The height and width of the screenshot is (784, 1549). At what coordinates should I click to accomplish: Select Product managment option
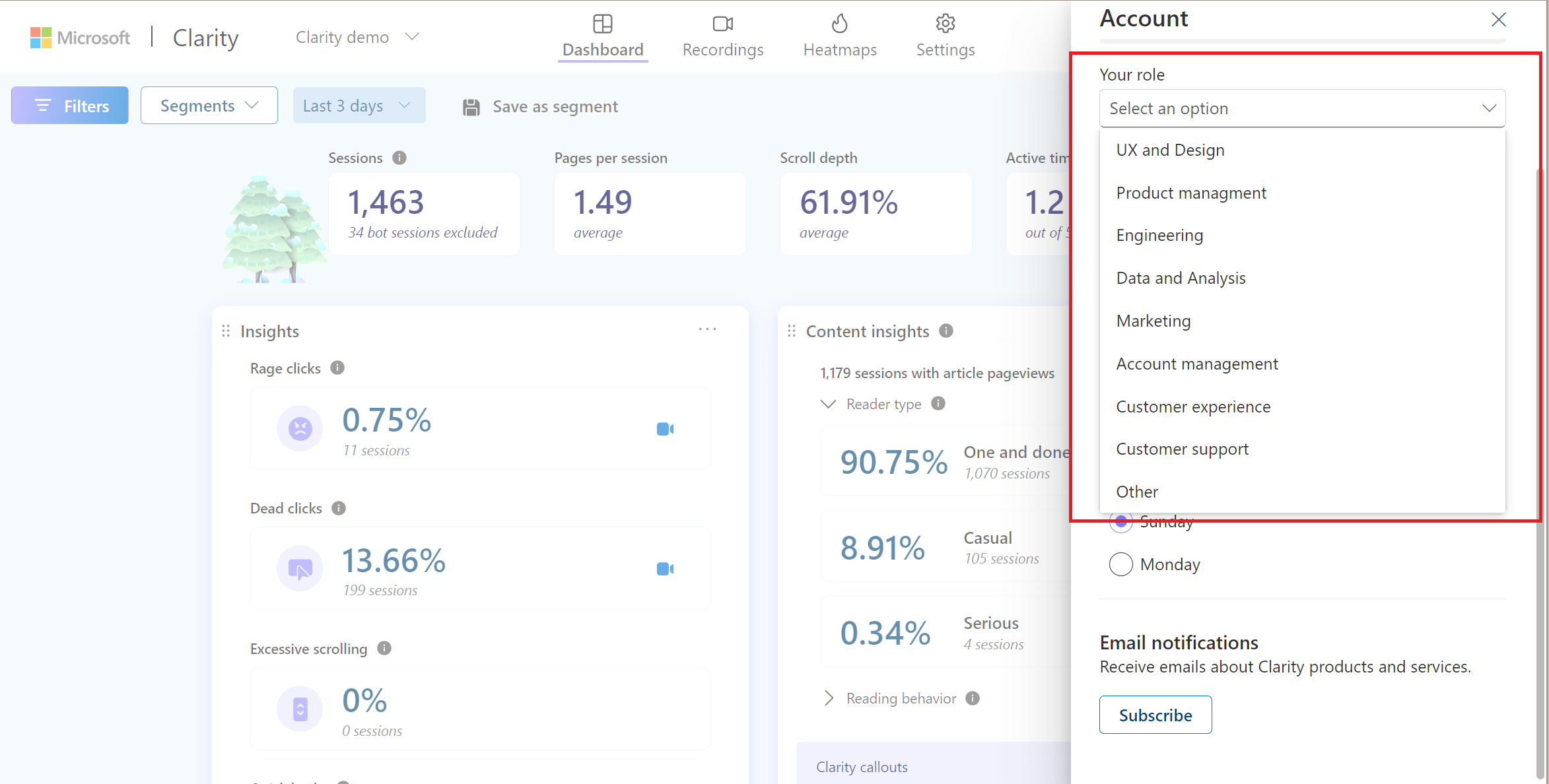[x=1302, y=193]
